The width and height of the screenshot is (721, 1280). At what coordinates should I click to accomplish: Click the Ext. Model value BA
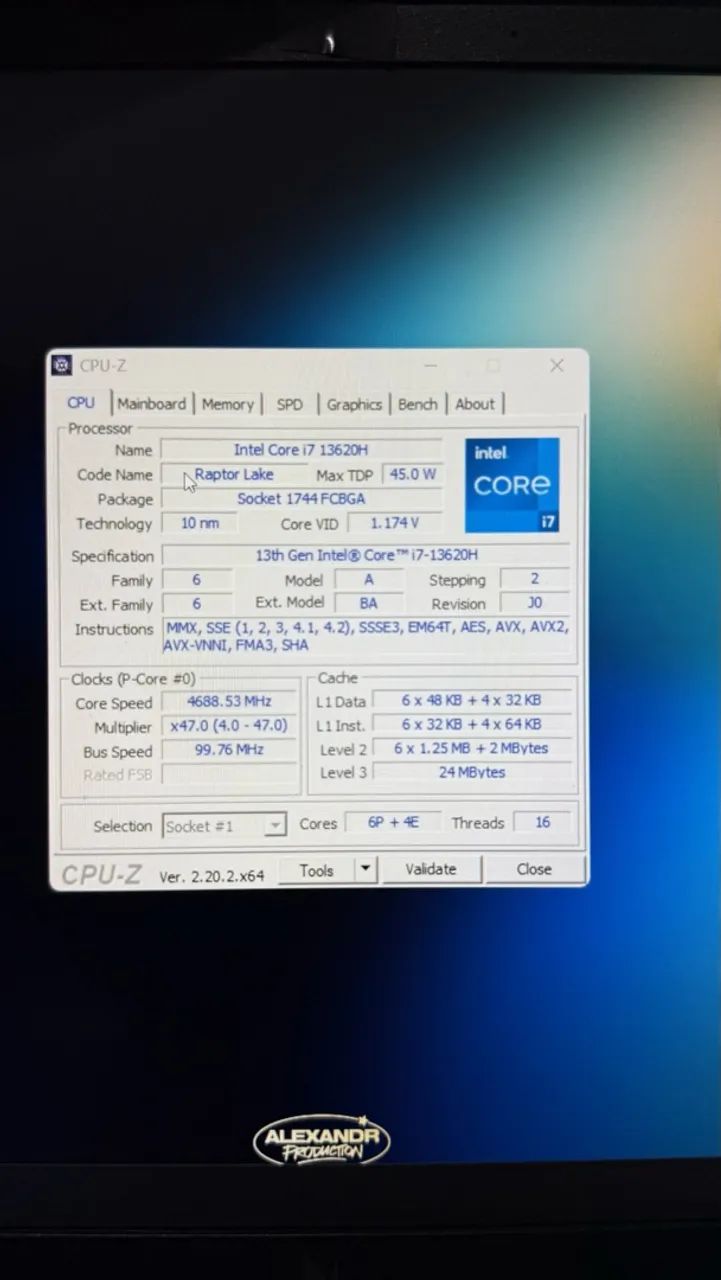[369, 603]
